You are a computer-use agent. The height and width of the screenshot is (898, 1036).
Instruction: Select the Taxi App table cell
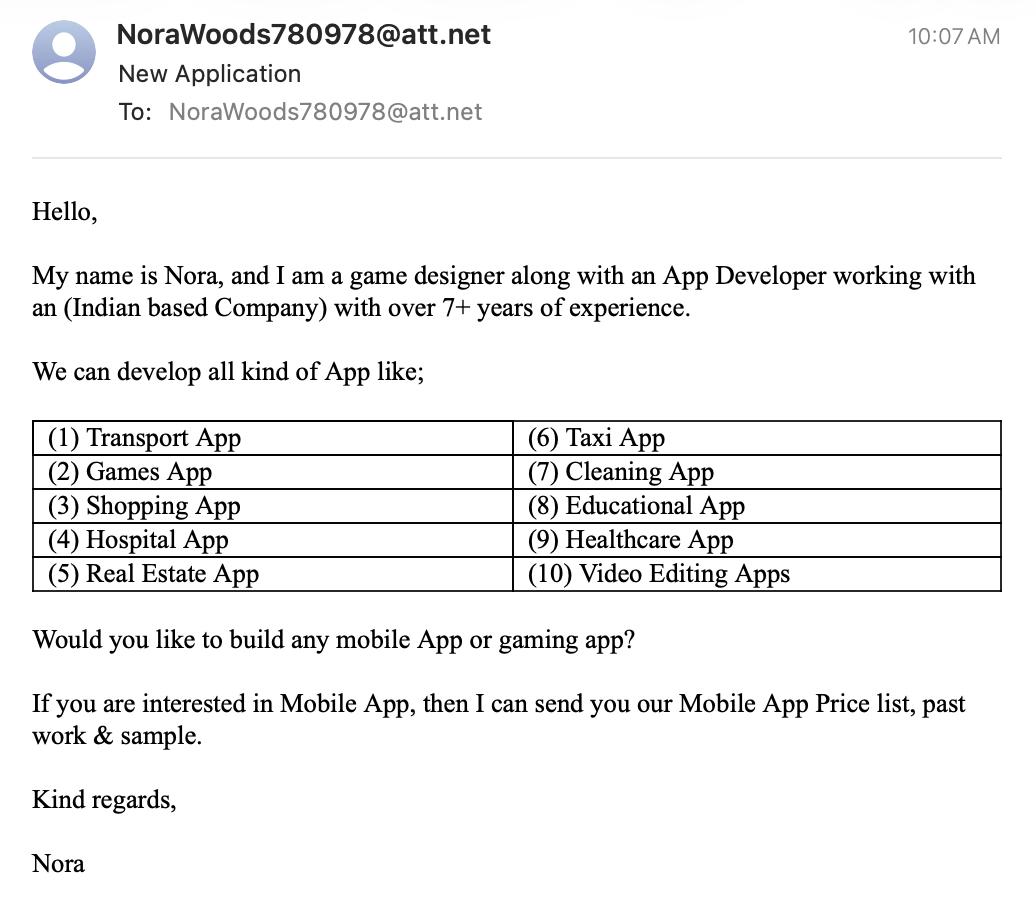(757, 438)
